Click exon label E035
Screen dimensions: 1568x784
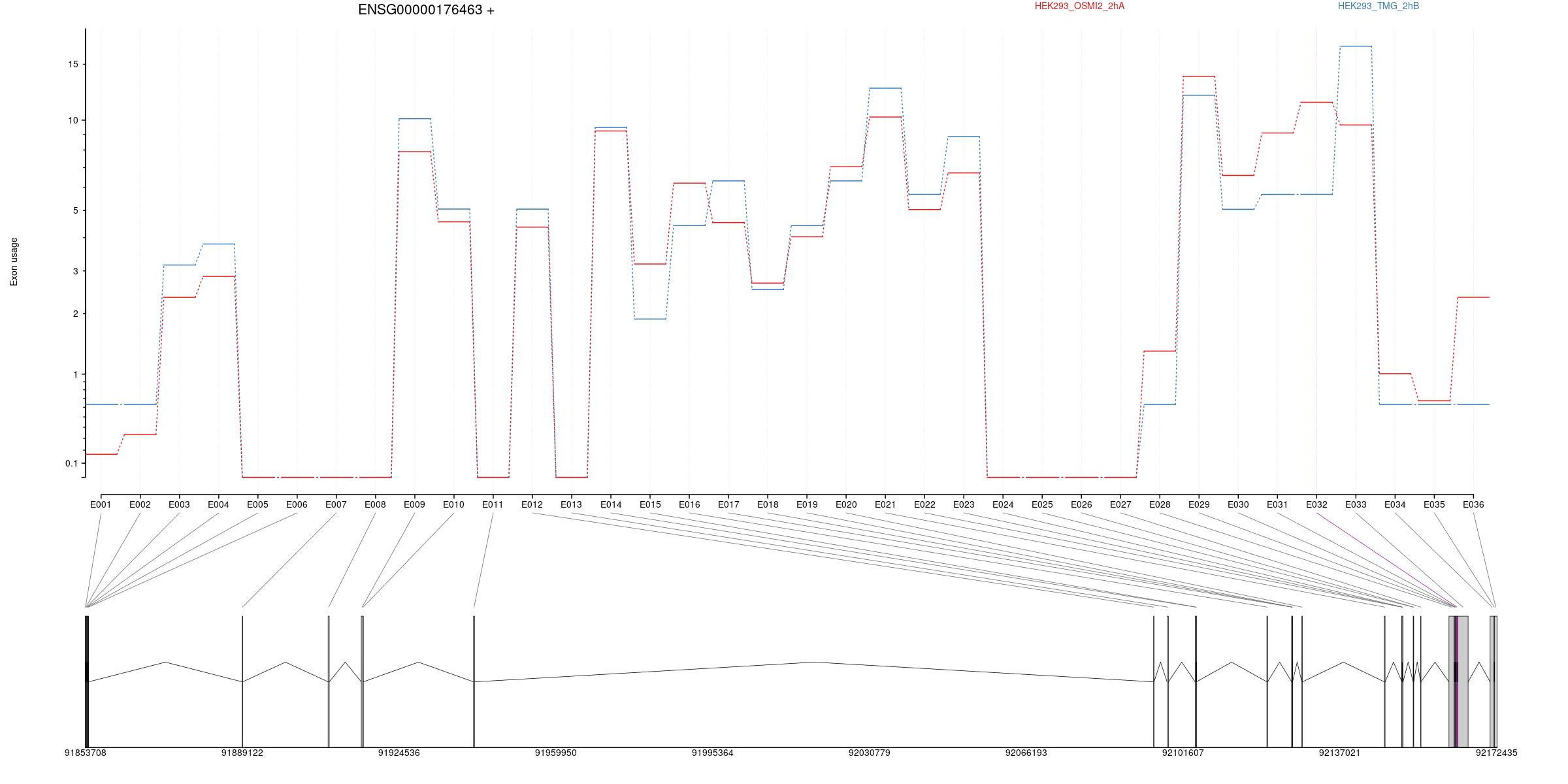click(1434, 504)
